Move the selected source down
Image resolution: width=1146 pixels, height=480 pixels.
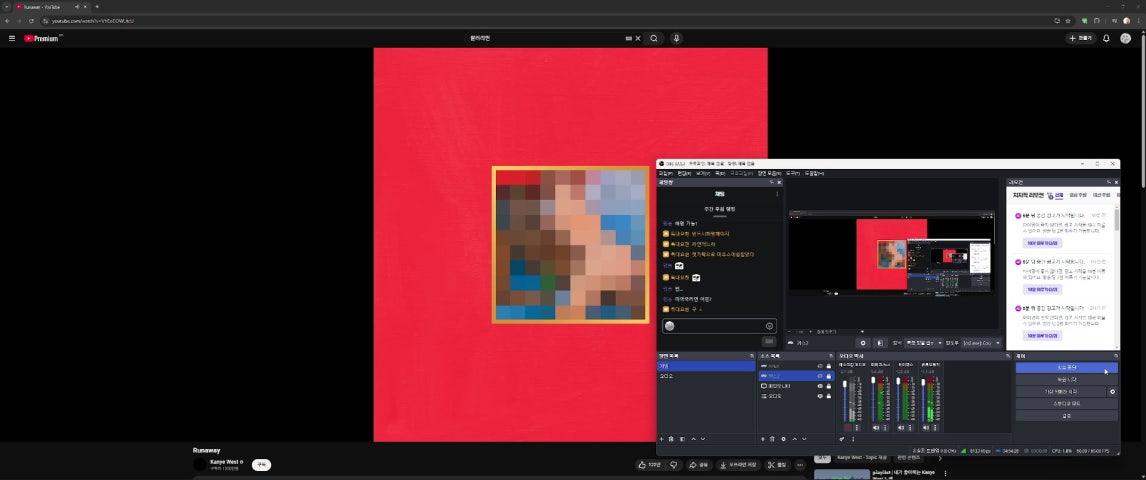click(804, 439)
